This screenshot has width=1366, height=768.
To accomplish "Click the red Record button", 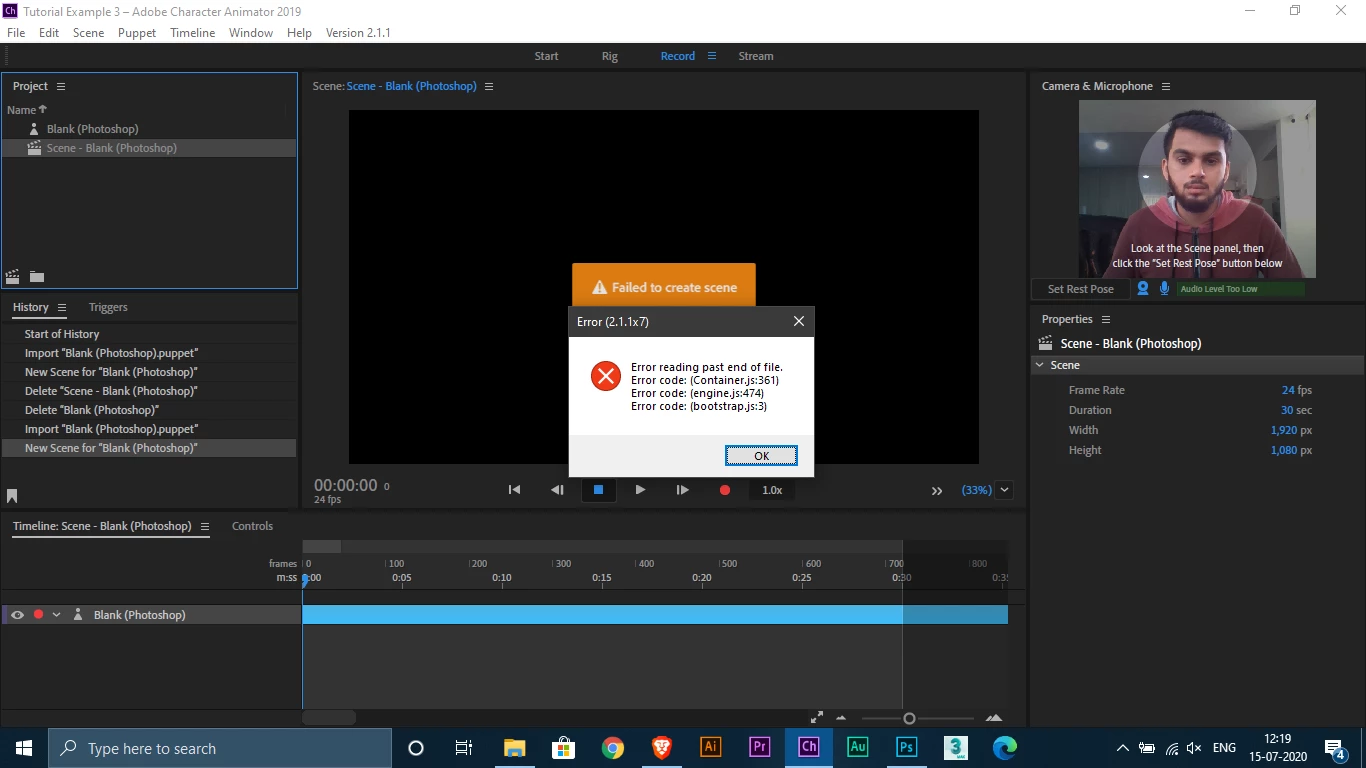I will coord(725,490).
